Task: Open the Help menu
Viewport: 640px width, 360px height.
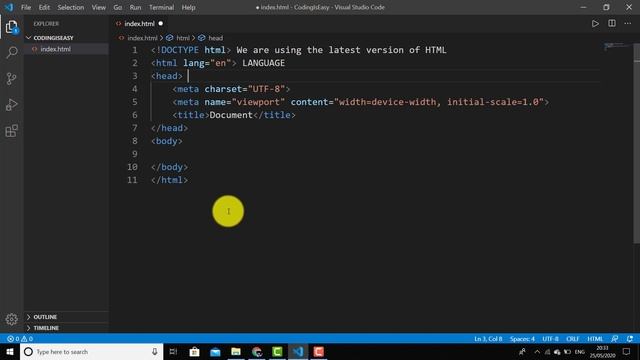Action: (188, 7)
